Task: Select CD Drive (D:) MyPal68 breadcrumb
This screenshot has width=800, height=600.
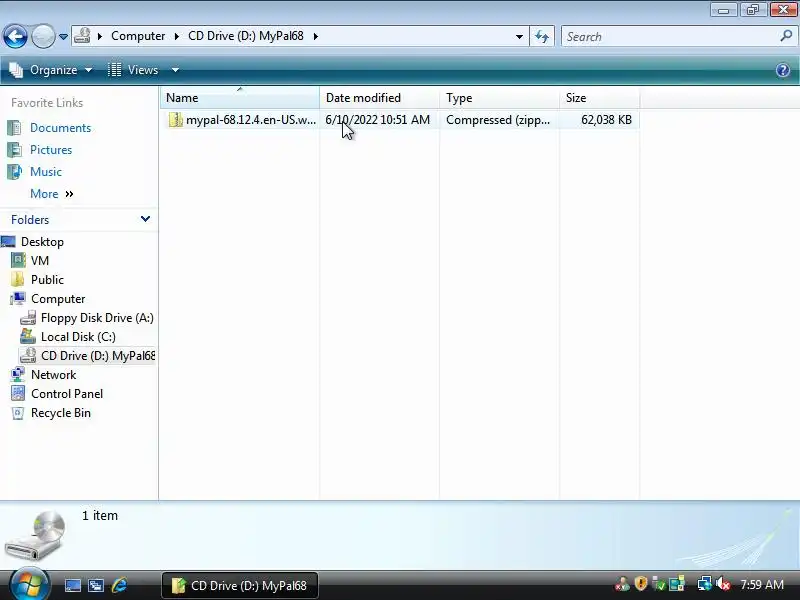Action: tap(245, 36)
